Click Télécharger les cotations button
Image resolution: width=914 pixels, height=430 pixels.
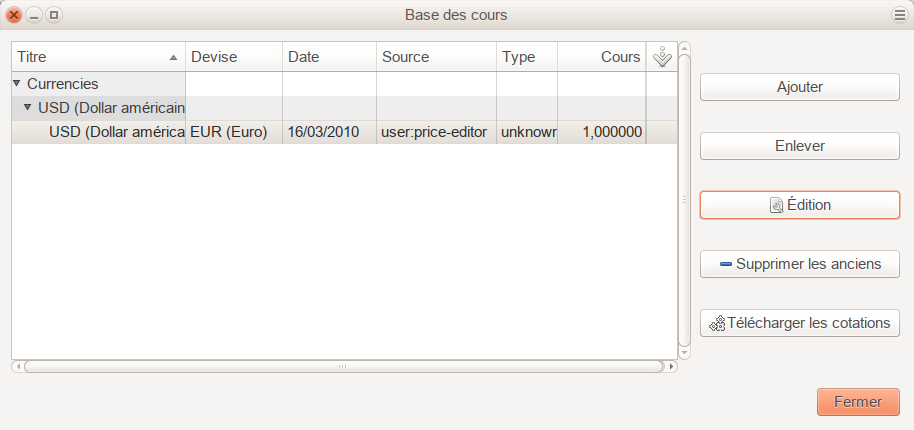[799, 323]
